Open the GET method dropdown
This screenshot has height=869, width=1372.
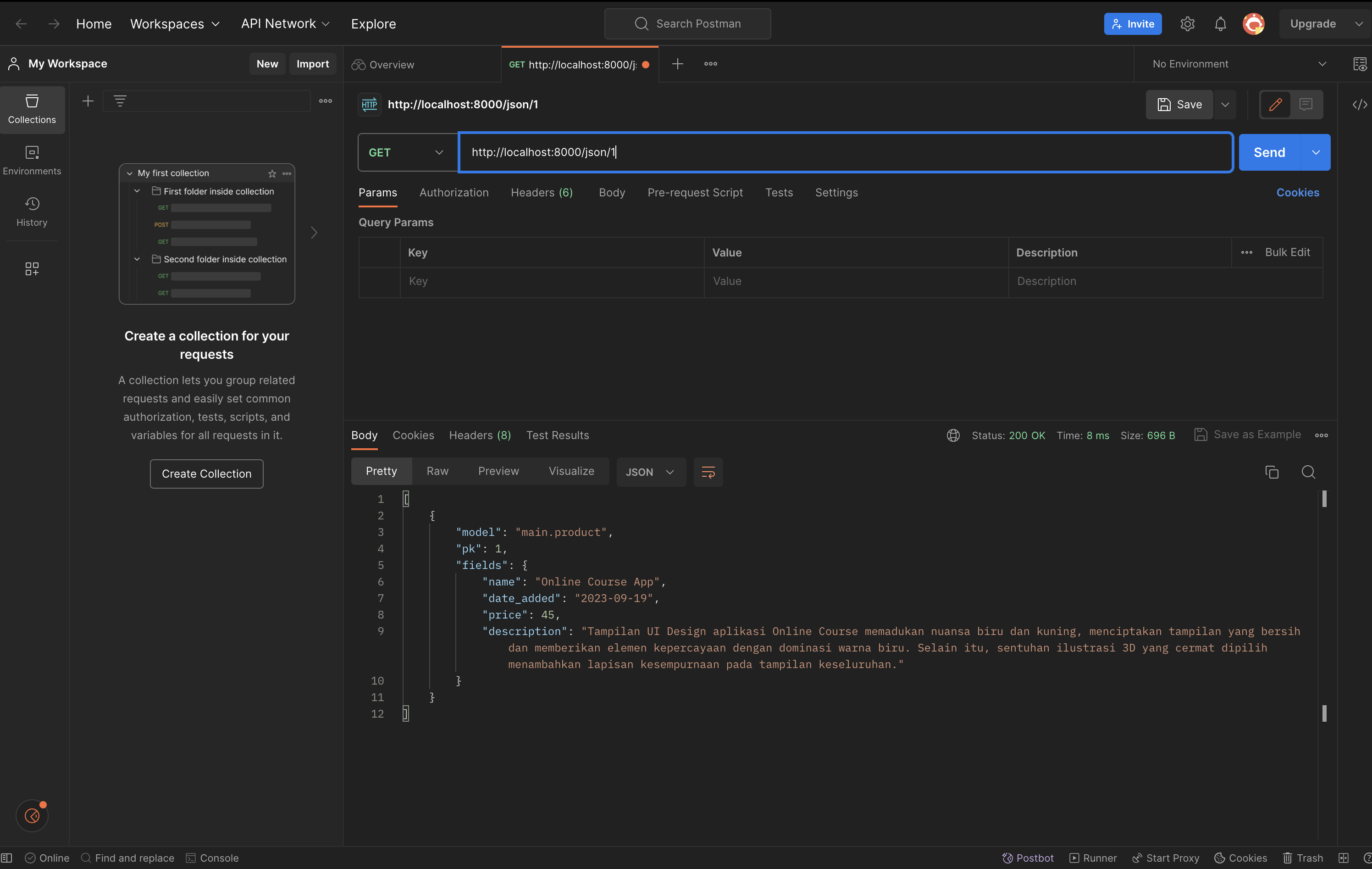tap(406, 152)
